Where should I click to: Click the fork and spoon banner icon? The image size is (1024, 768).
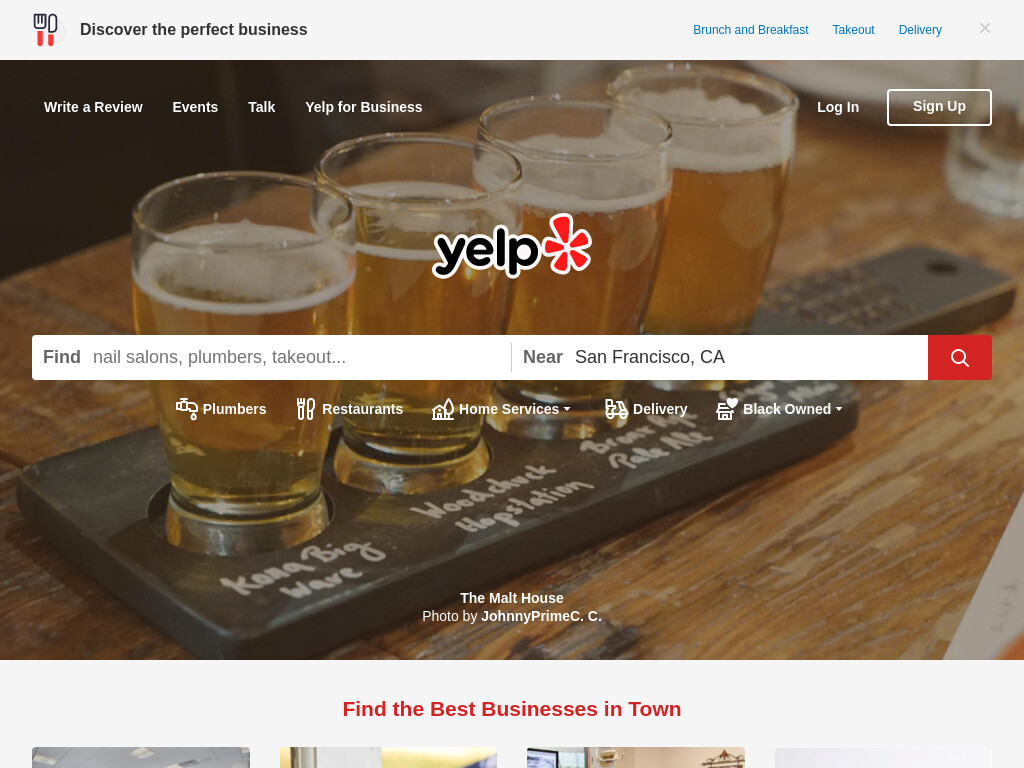(46, 30)
